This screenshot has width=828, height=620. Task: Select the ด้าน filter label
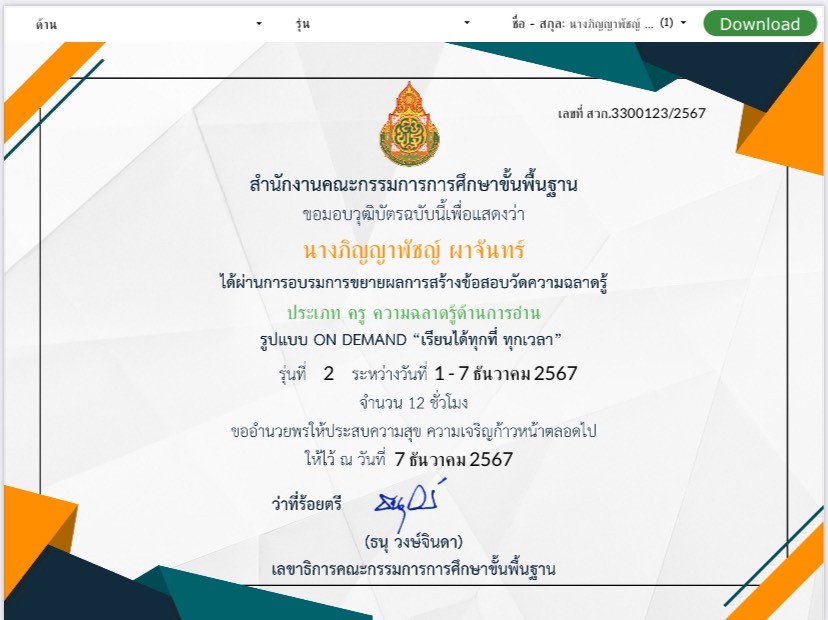46,24
